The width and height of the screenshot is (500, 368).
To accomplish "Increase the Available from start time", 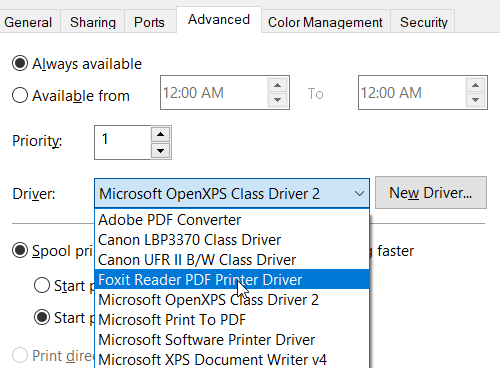I will (278, 85).
